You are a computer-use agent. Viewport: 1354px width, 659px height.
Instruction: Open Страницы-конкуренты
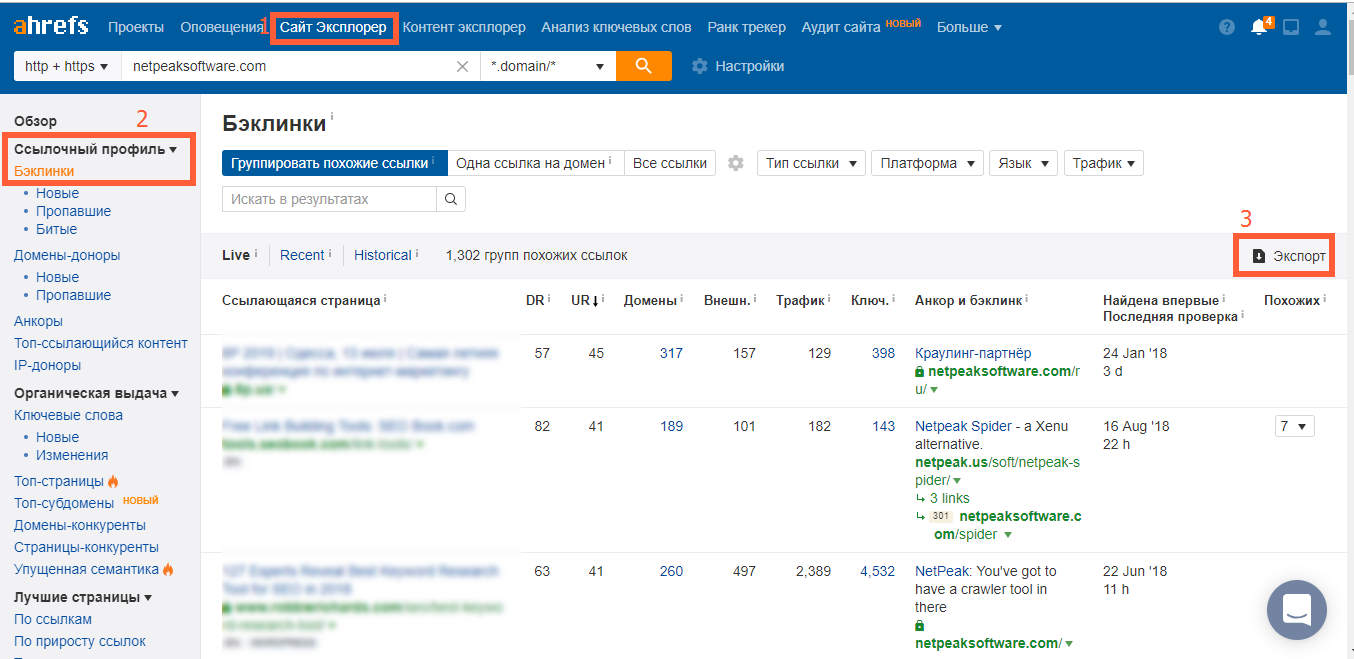86,547
